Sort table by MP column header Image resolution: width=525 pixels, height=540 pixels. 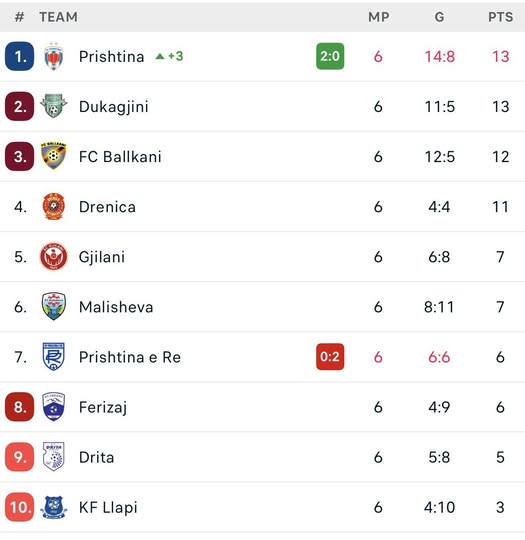[379, 17]
